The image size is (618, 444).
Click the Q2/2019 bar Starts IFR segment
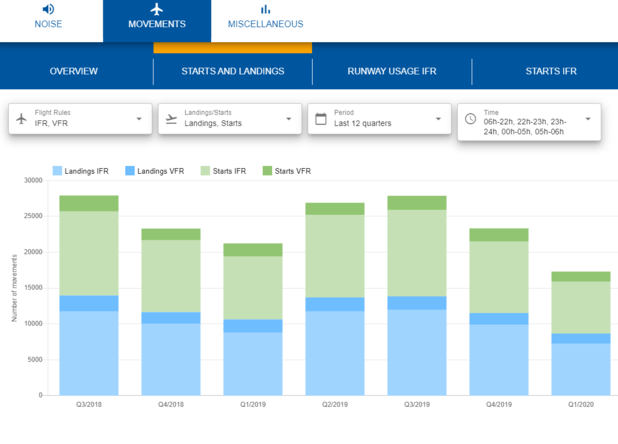tap(335, 256)
